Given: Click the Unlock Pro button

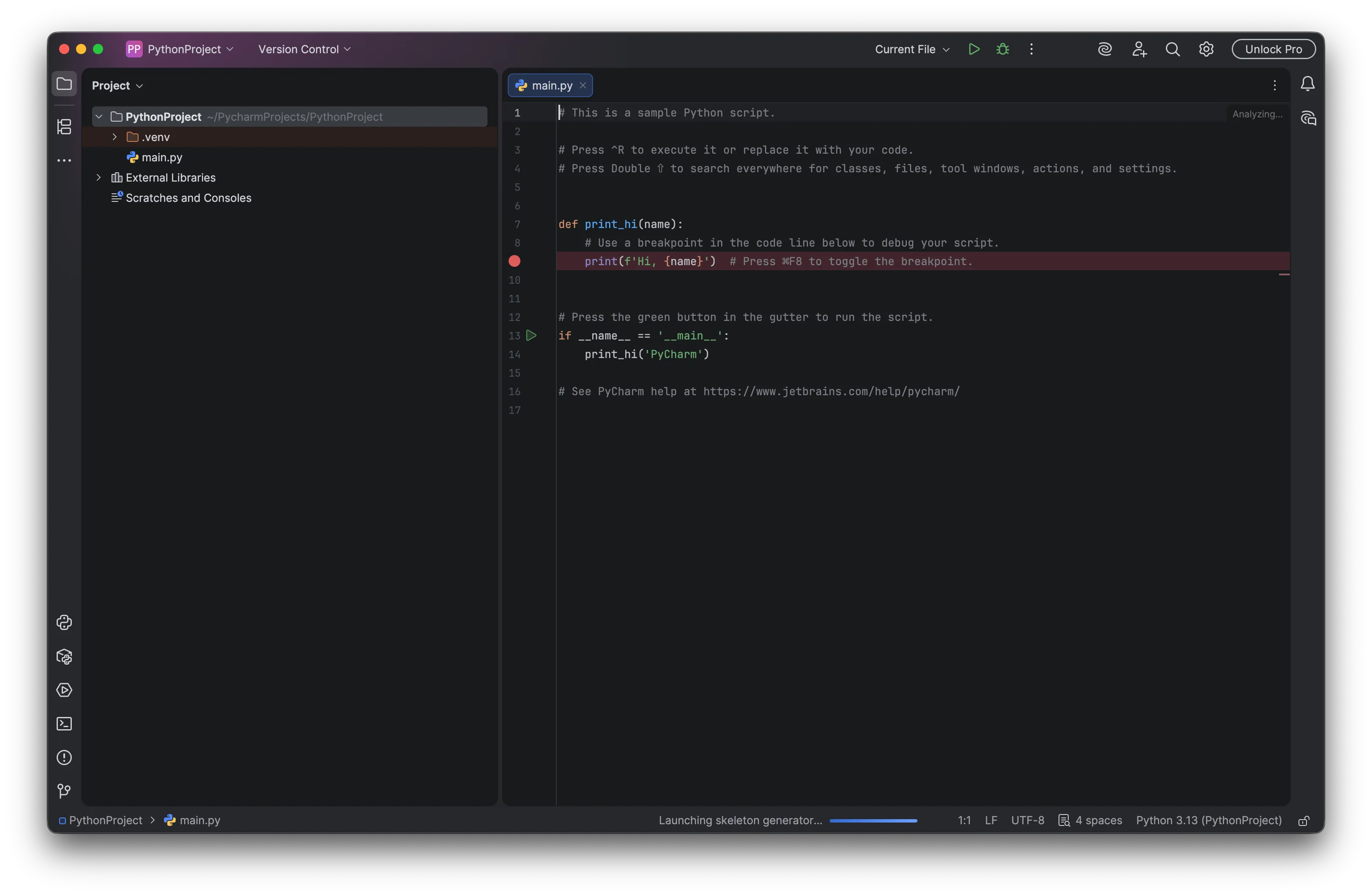Looking at the screenshot, I should pyautogui.click(x=1274, y=49).
